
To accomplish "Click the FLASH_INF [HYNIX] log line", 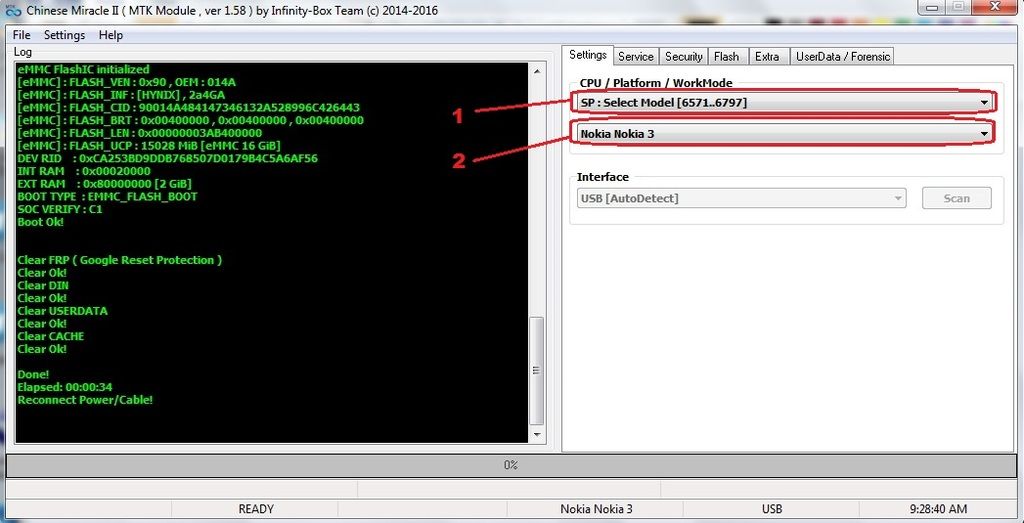I will 121,95.
